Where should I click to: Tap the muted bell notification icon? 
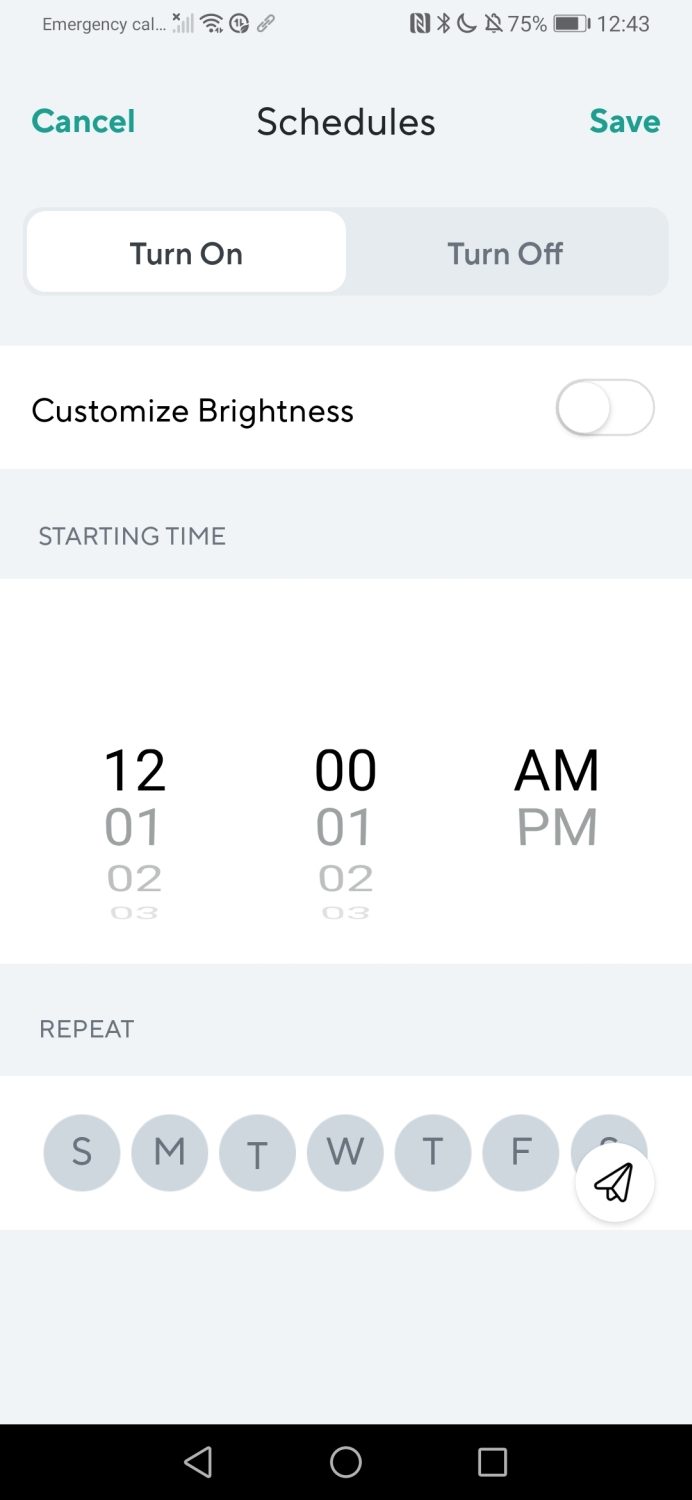coord(493,23)
